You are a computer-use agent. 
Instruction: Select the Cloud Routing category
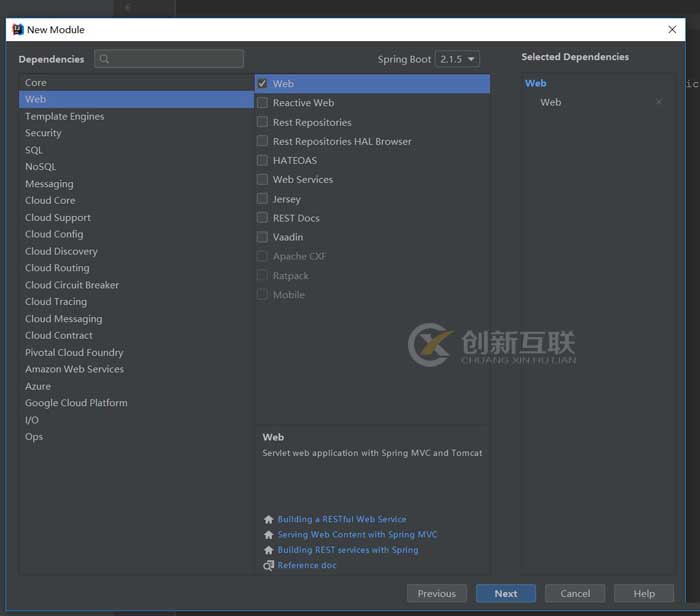(x=136, y=268)
